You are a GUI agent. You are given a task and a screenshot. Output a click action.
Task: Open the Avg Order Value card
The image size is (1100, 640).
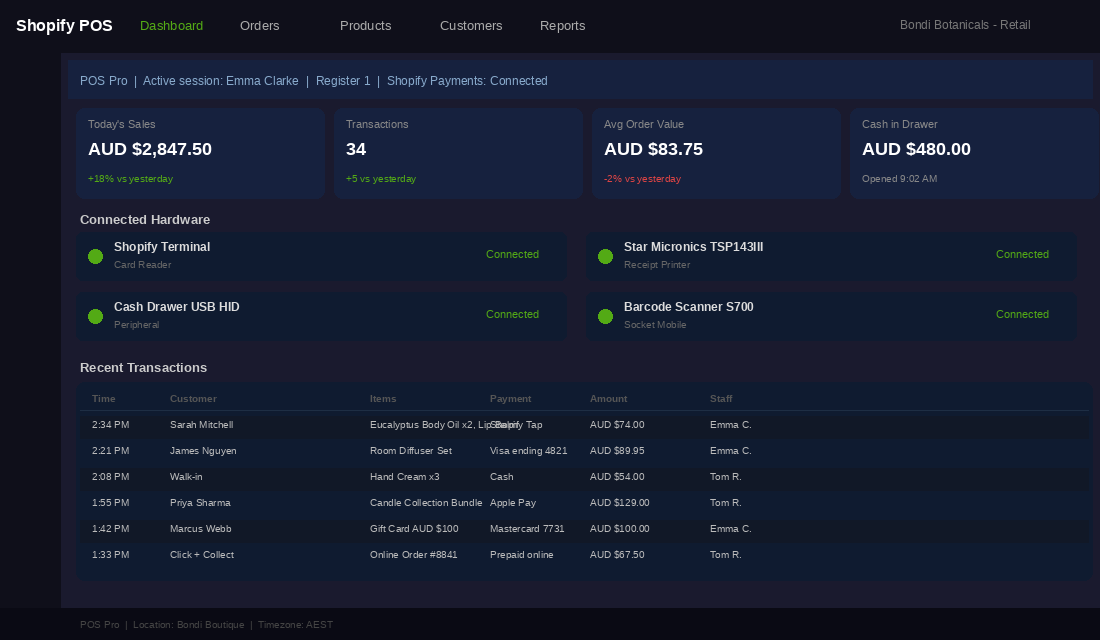[716, 153]
